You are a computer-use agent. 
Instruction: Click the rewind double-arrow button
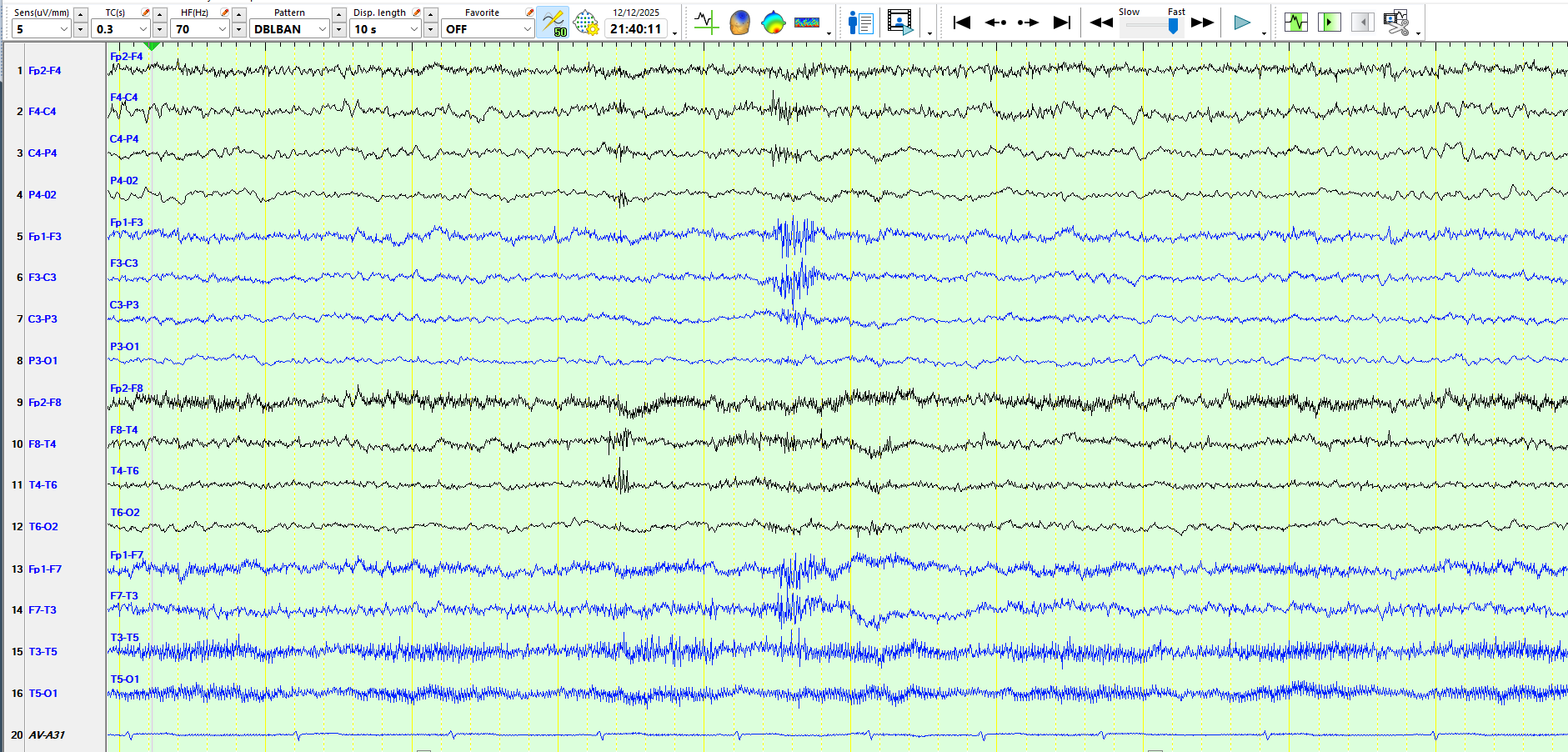pyautogui.click(x=1101, y=23)
